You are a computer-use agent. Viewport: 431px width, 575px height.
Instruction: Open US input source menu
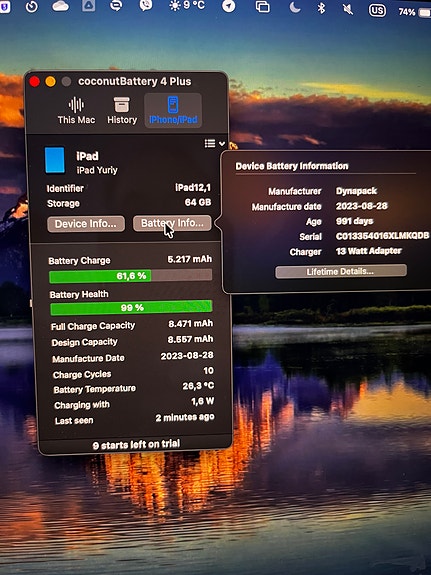coord(377,10)
